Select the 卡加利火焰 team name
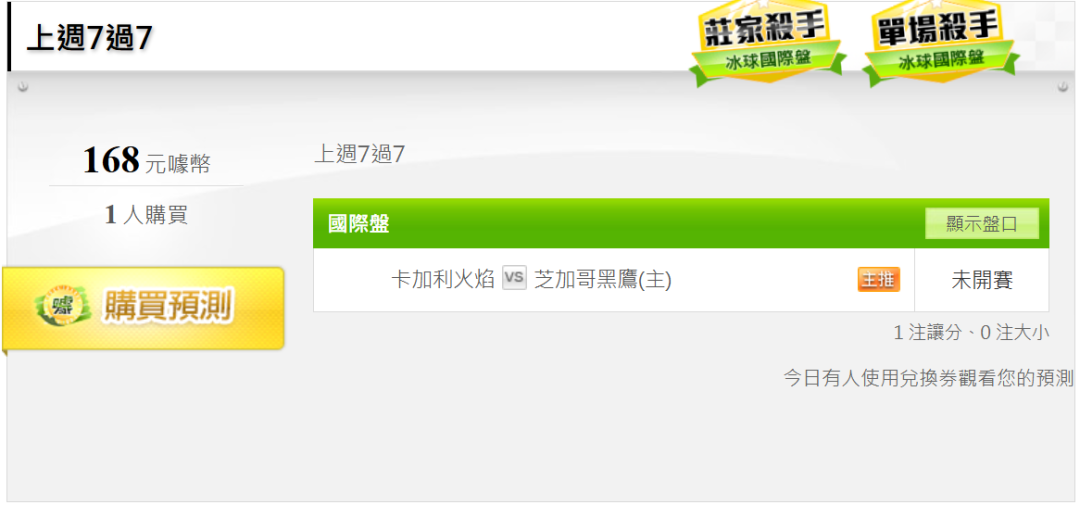Image resolution: width=1080 pixels, height=505 pixels. (x=443, y=280)
